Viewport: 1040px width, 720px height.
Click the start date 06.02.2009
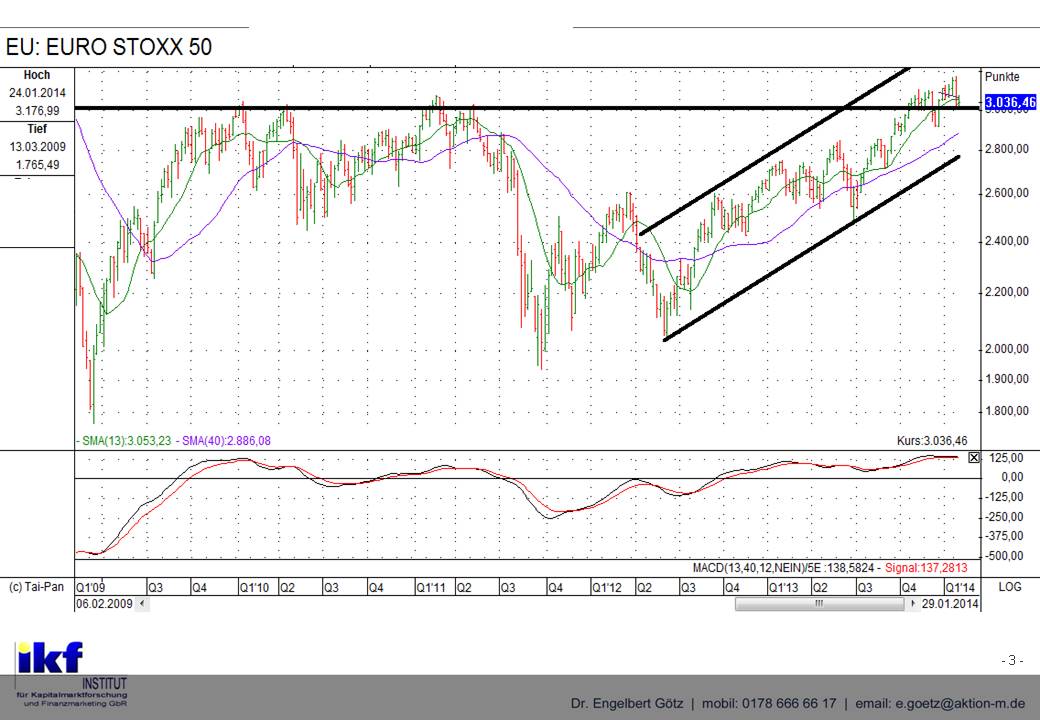104,603
